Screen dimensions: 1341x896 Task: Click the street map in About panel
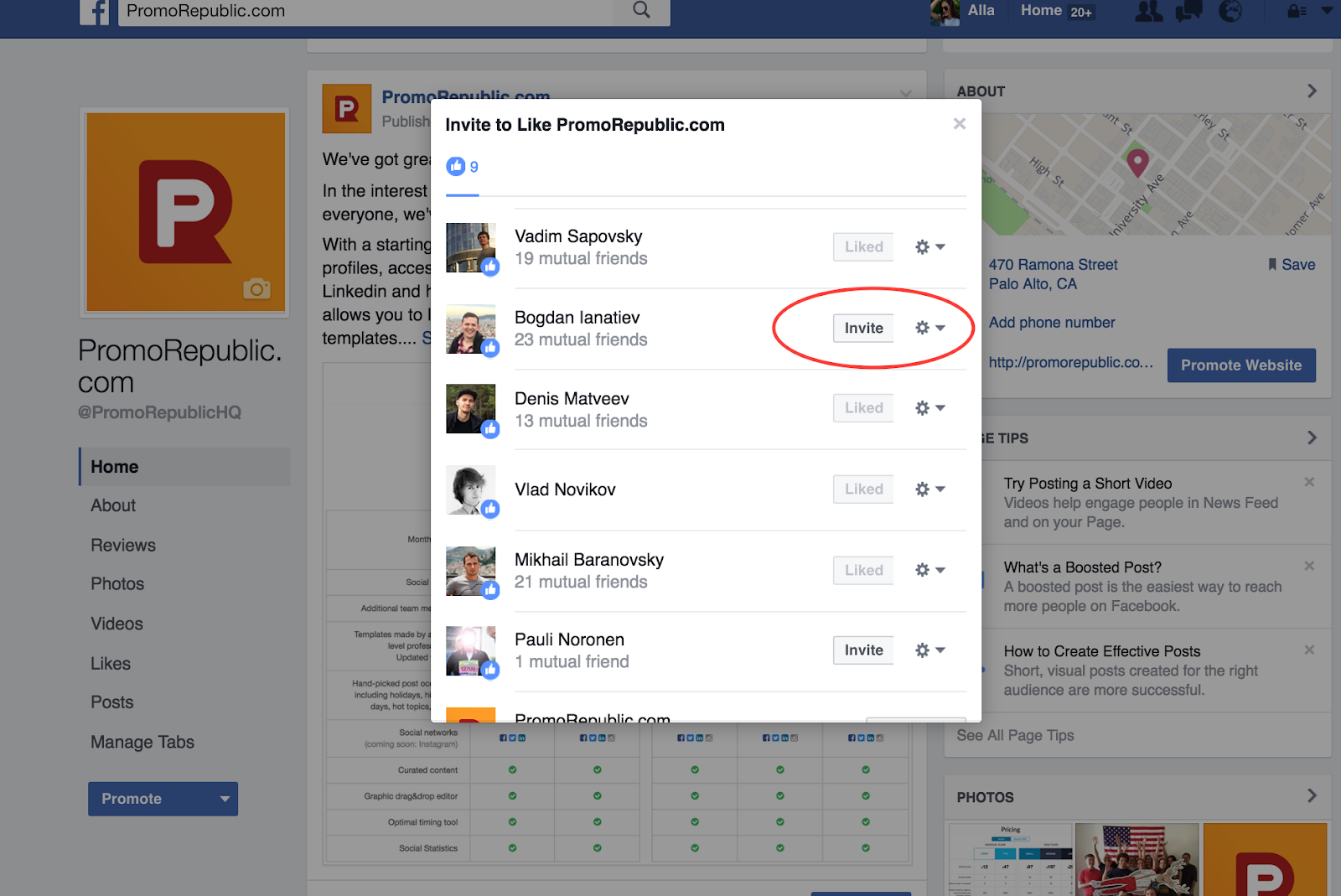pos(1157,174)
